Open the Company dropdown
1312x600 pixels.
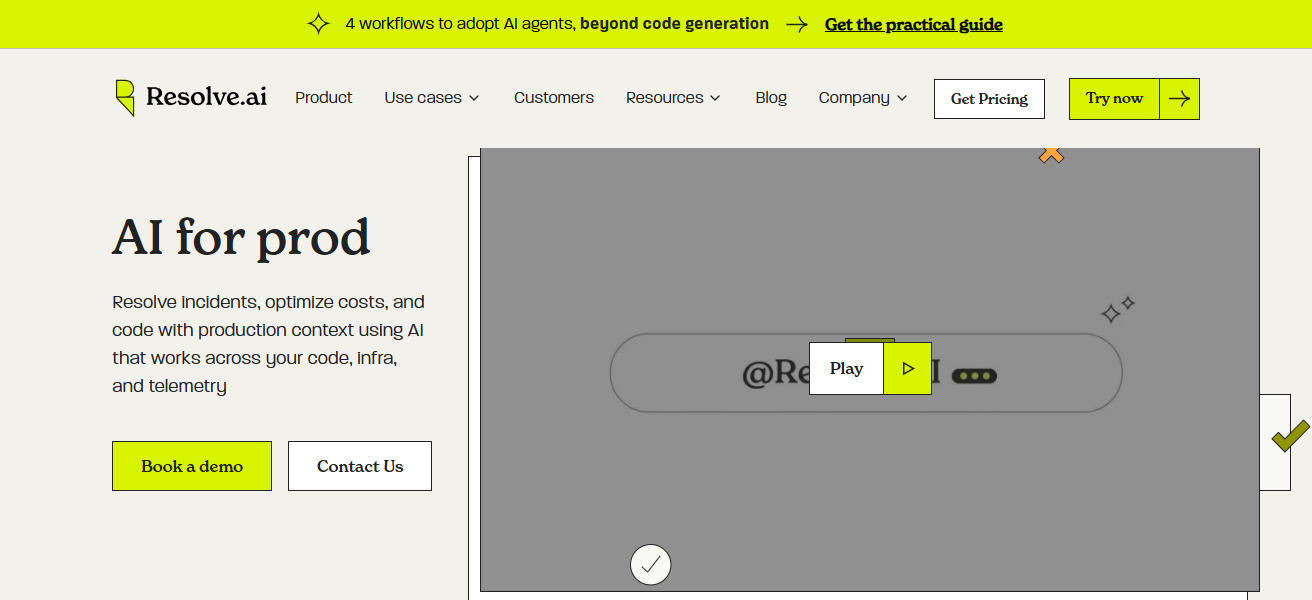coord(861,97)
